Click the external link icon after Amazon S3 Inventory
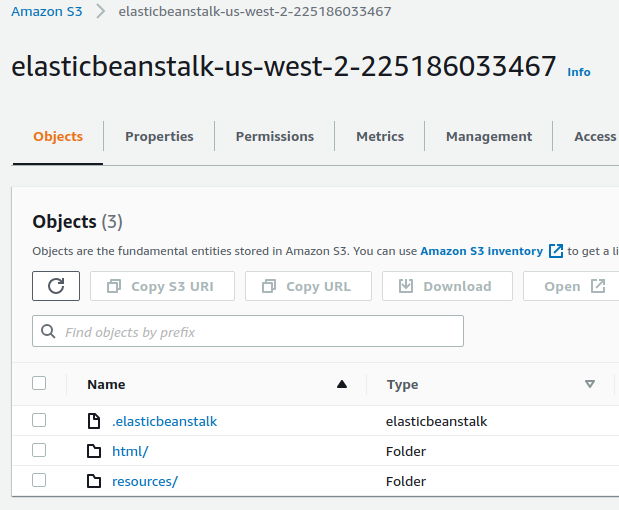This screenshot has height=510, width=619. click(x=556, y=251)
